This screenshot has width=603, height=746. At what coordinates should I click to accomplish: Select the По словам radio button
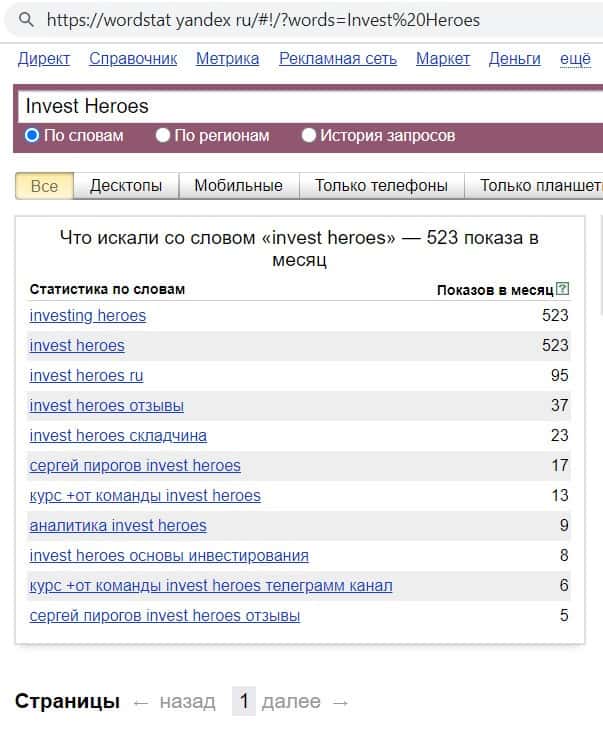(x=32, y=135)
